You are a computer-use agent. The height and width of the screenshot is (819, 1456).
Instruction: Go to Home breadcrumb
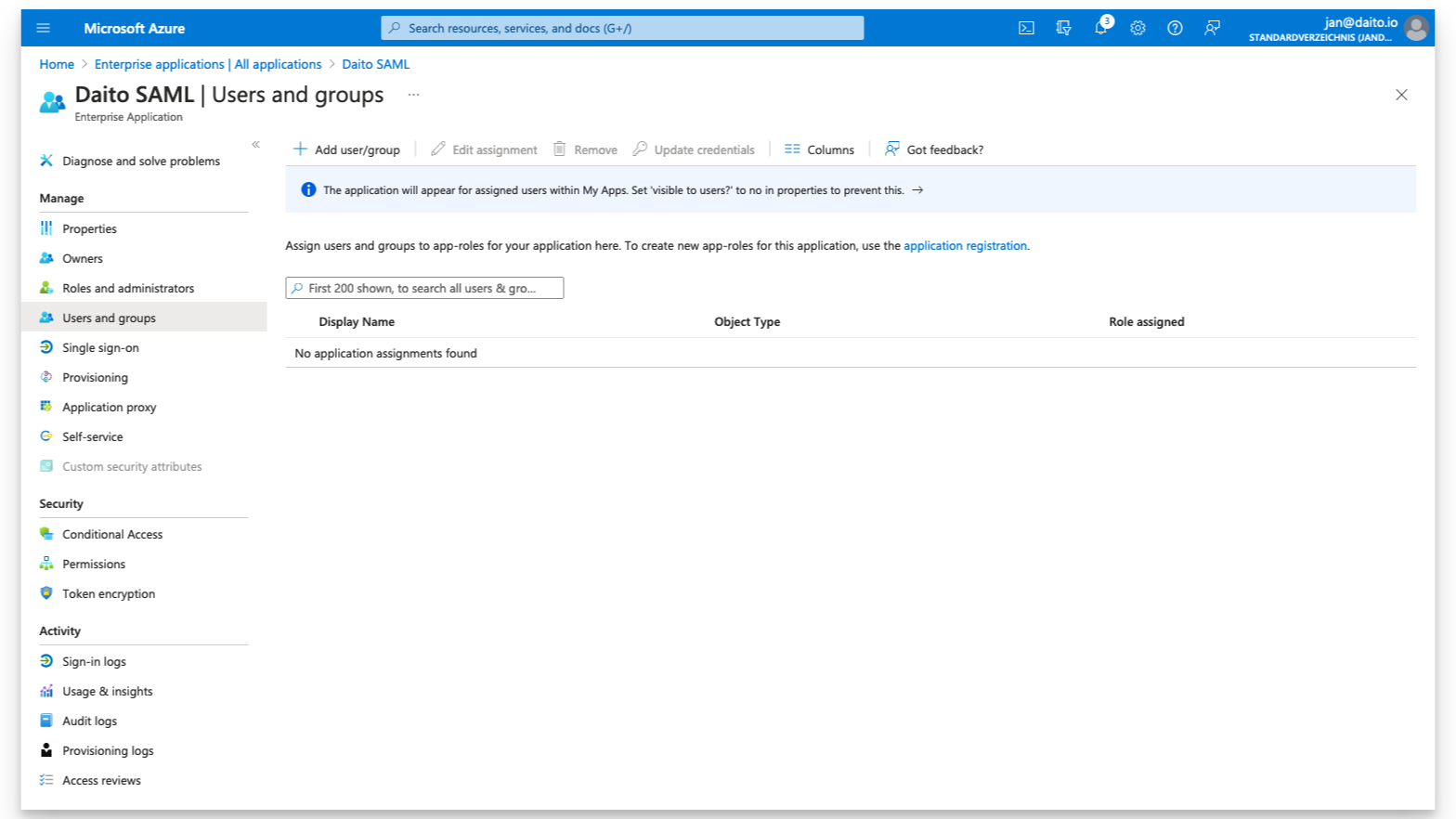pyautogui.click(x=57, y=64)
